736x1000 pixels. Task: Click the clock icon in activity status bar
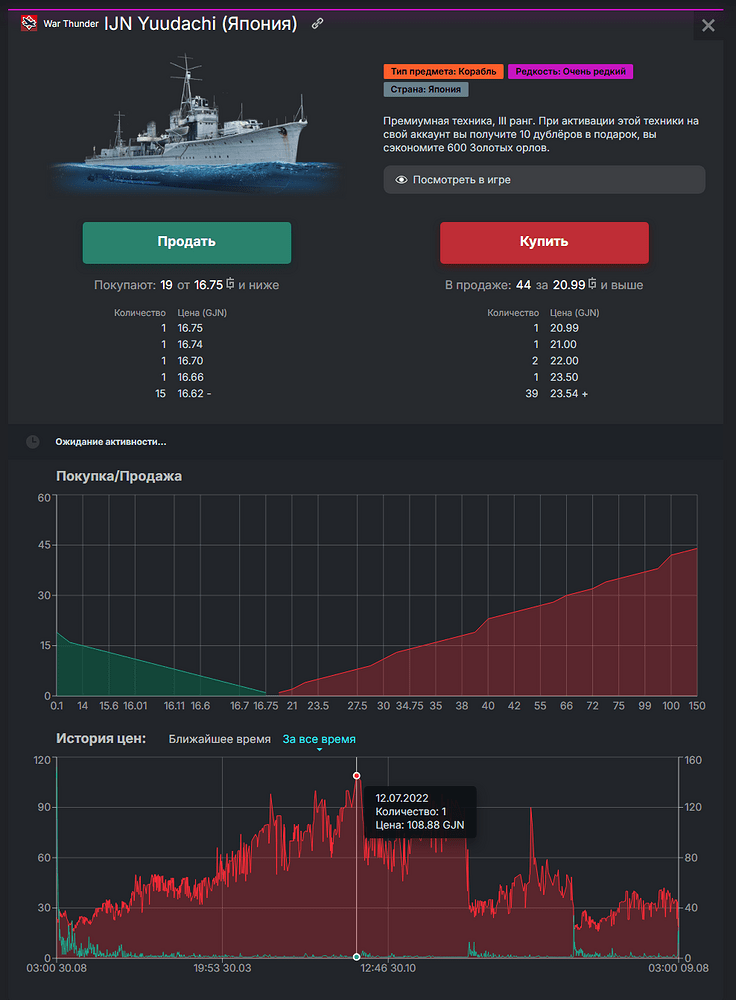33,442
